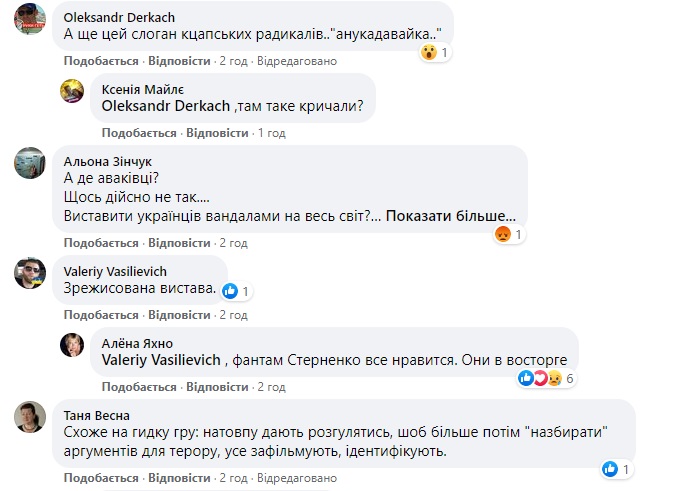
Task: Click Алёна Яхно's profile photo
Action: coord(71,345)
